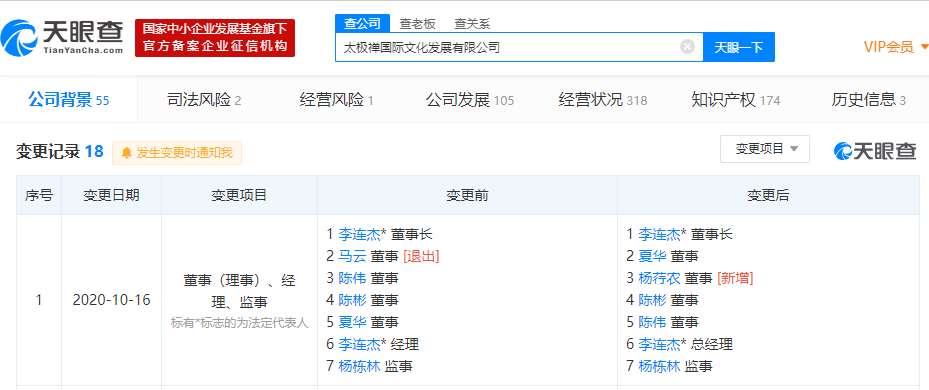Open the VIP会员 dropdown menu

click(895, 47)
